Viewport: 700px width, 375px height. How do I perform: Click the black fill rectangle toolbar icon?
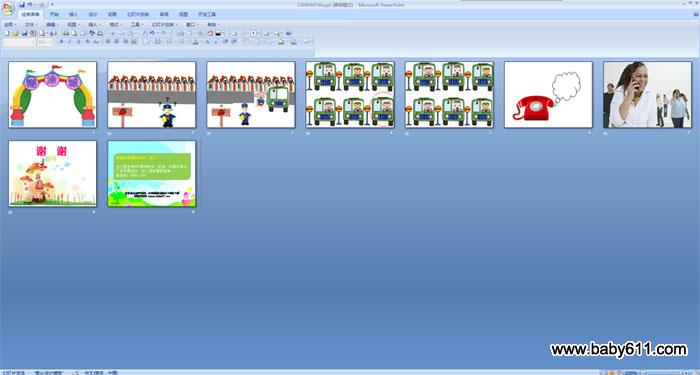(218, 33)
